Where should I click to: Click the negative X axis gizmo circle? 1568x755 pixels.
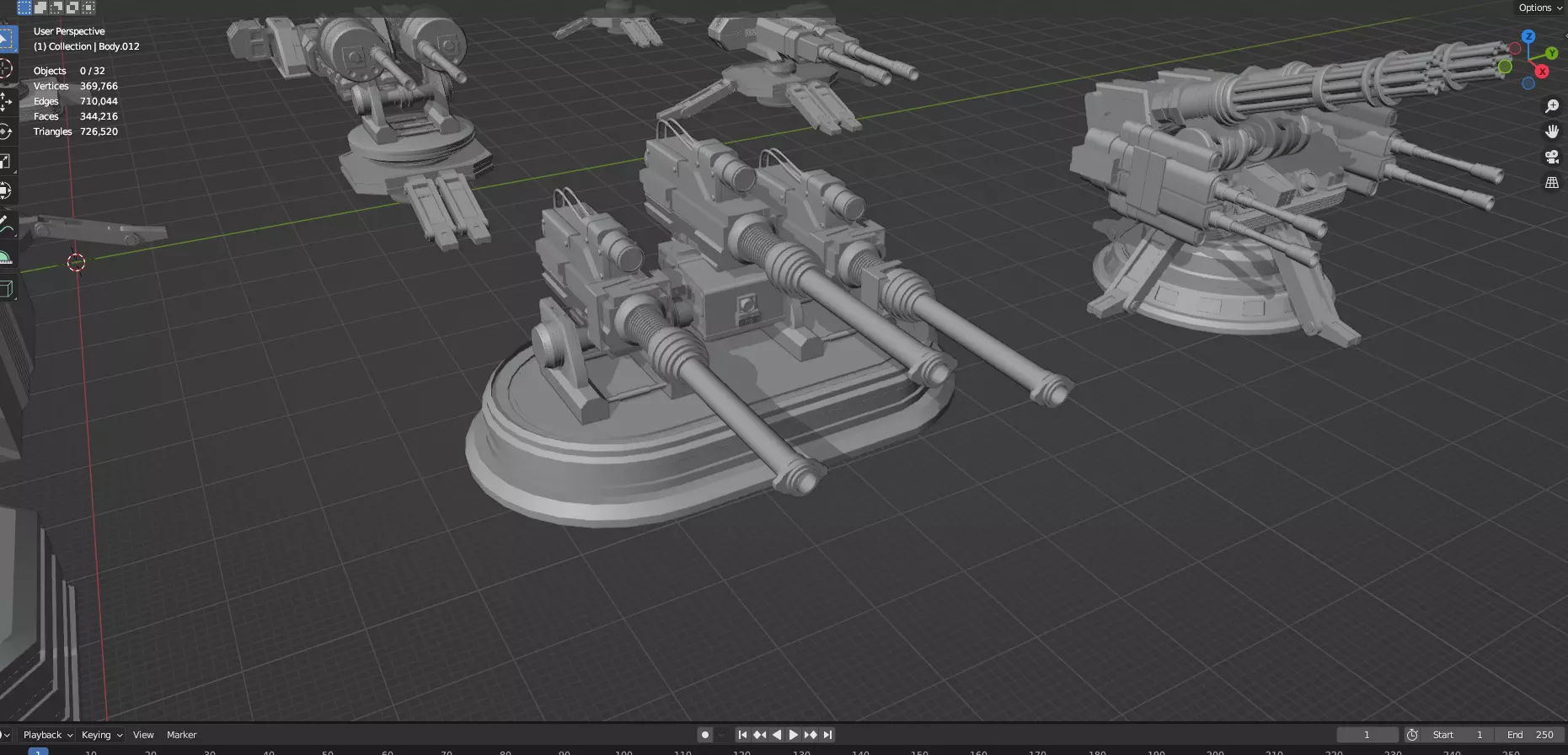pos(1514,48)
